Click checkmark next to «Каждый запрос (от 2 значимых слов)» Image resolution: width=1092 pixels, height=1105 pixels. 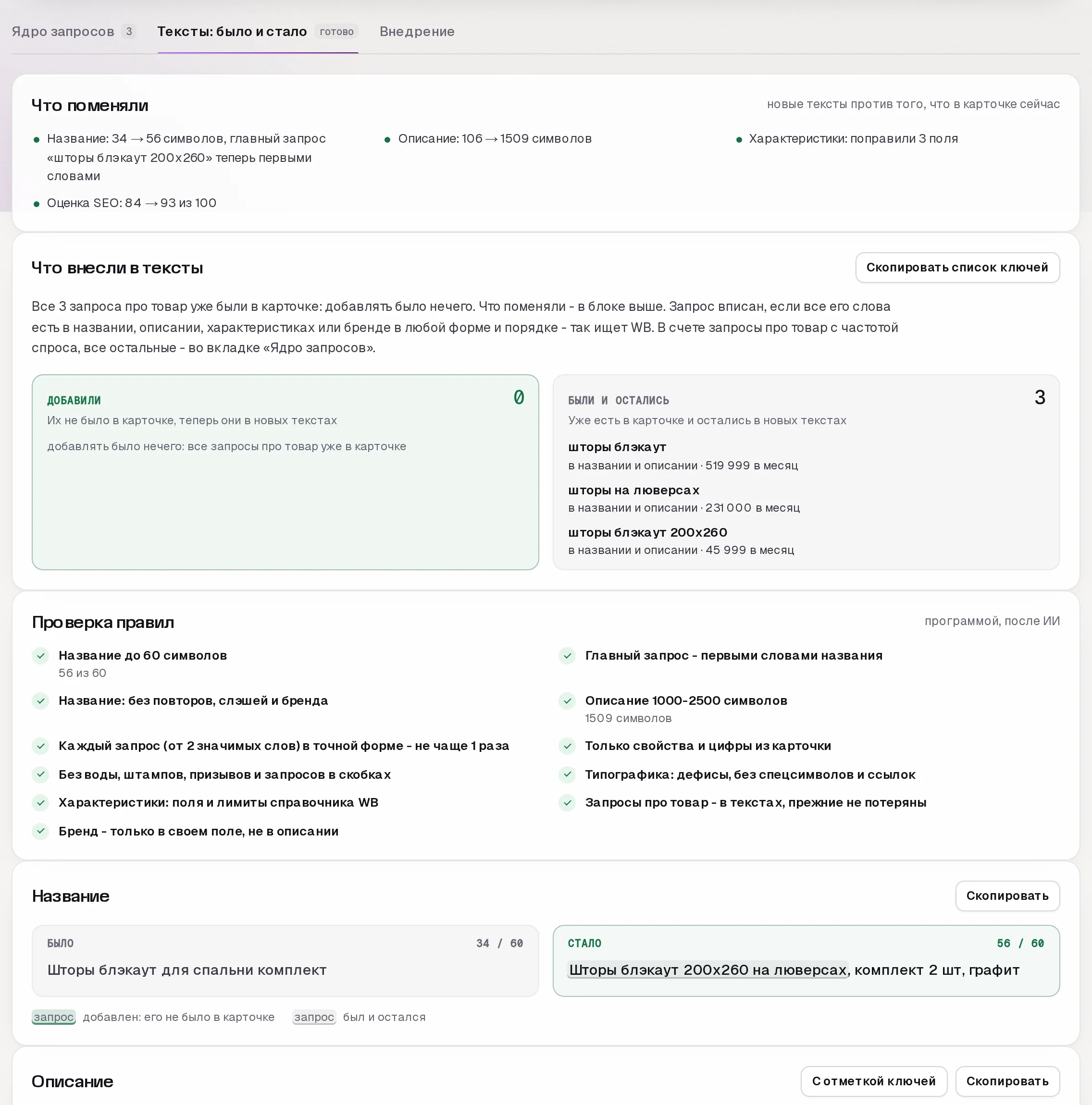click(41, 746)
